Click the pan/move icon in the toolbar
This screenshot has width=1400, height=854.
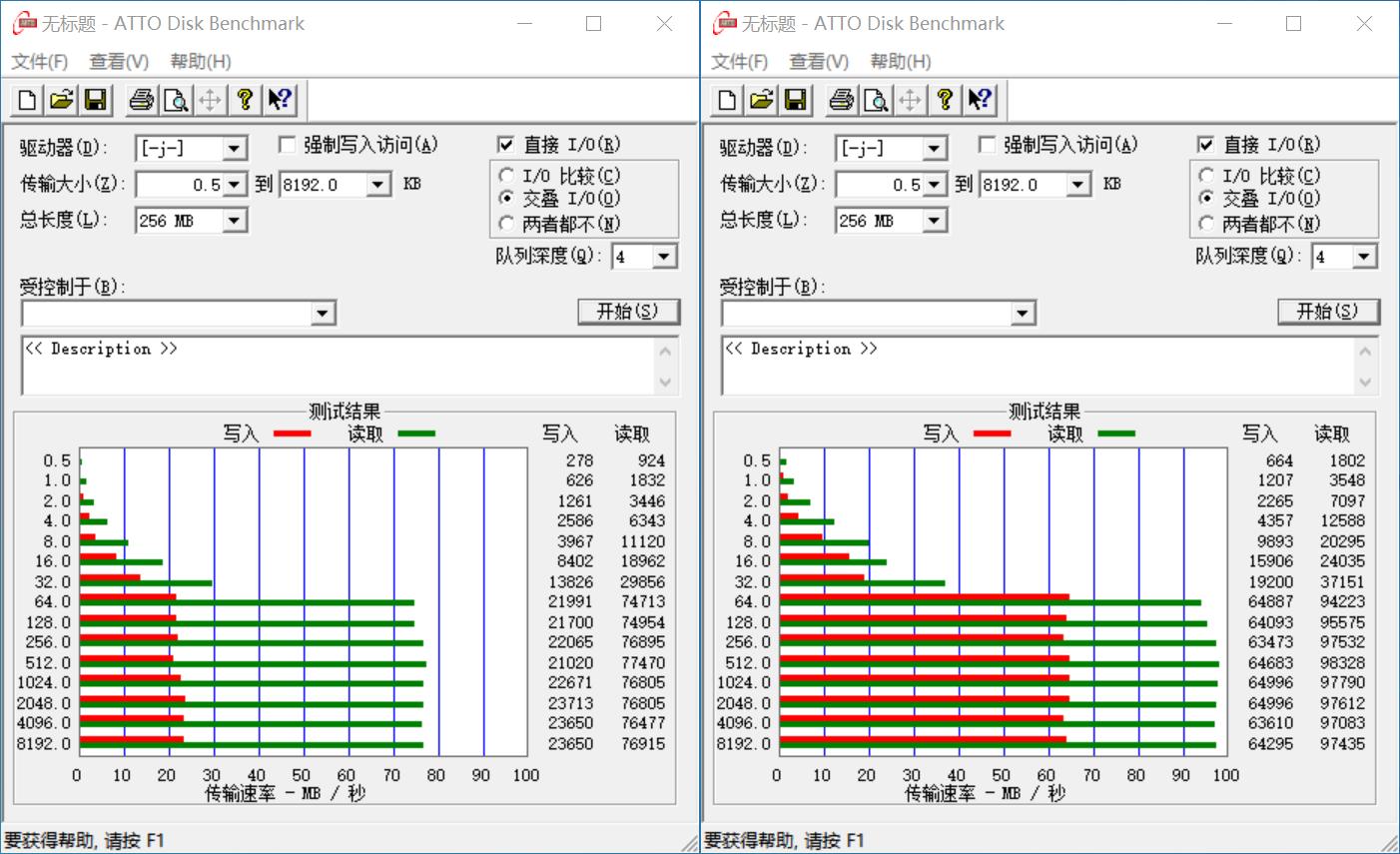(211, 99)
